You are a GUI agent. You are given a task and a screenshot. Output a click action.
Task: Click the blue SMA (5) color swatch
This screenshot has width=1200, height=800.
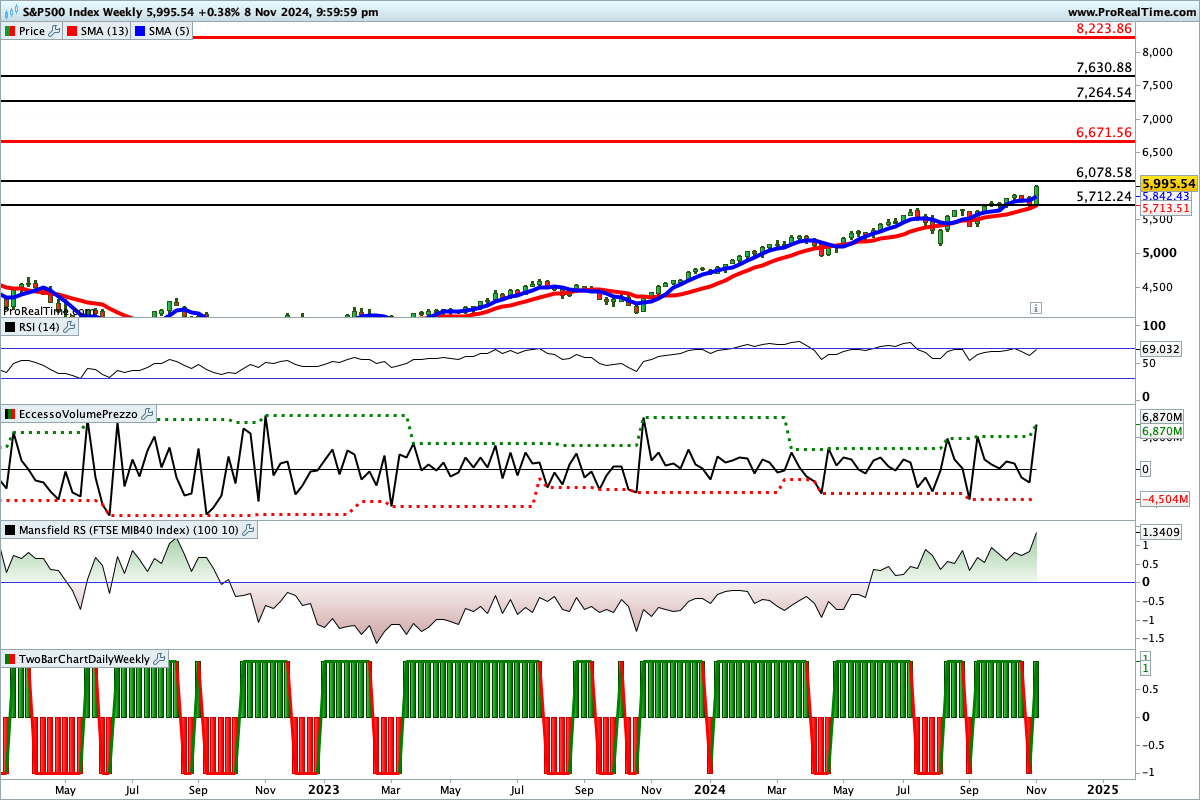[x=139, y=31]
